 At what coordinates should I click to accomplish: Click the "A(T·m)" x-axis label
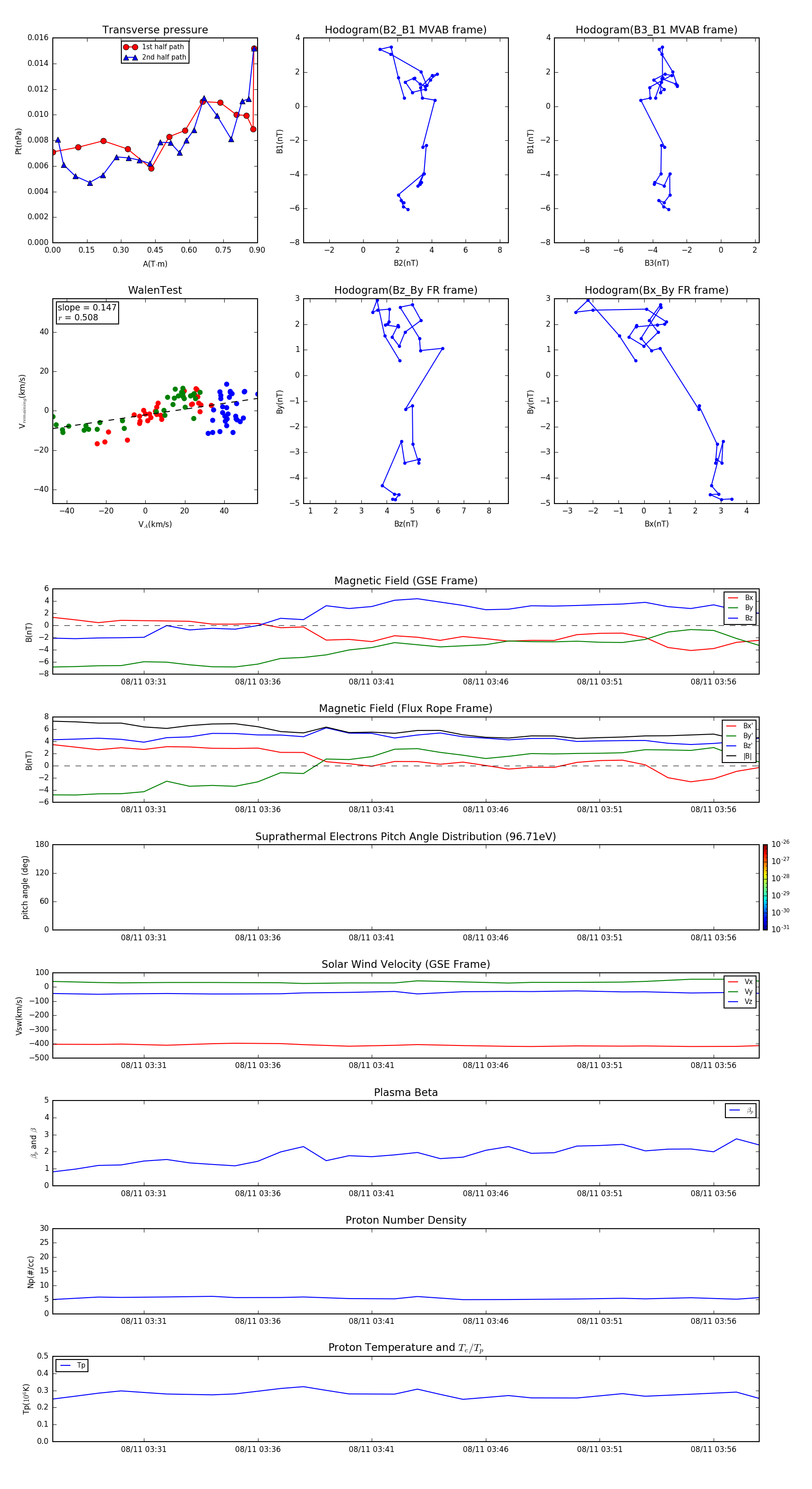pyautogui.click(x=155, y=264)
